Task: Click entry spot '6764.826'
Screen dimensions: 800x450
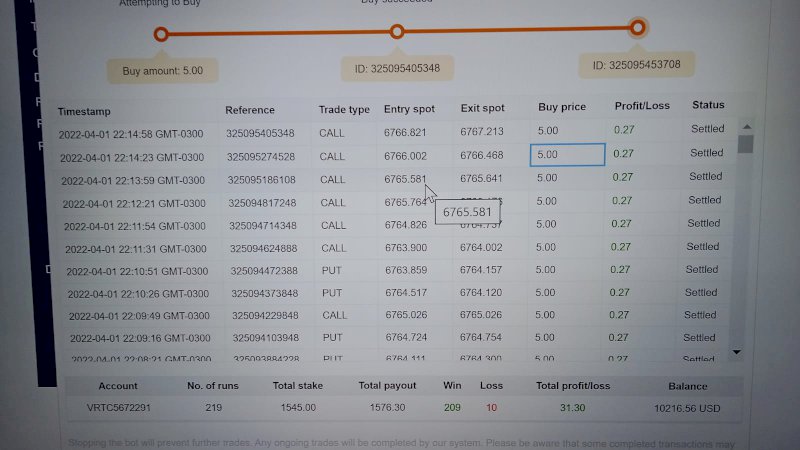Action: click(x=406, y=225)
